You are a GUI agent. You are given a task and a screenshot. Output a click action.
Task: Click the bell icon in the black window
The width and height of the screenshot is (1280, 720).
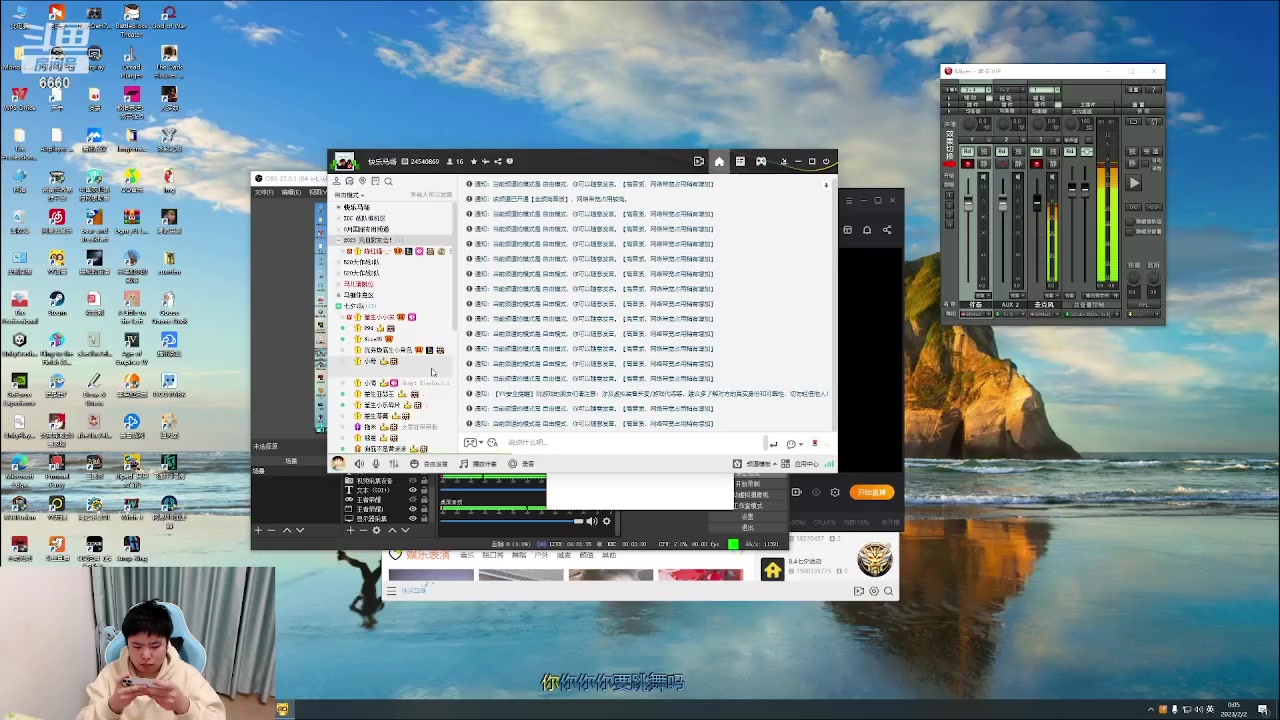867,230
